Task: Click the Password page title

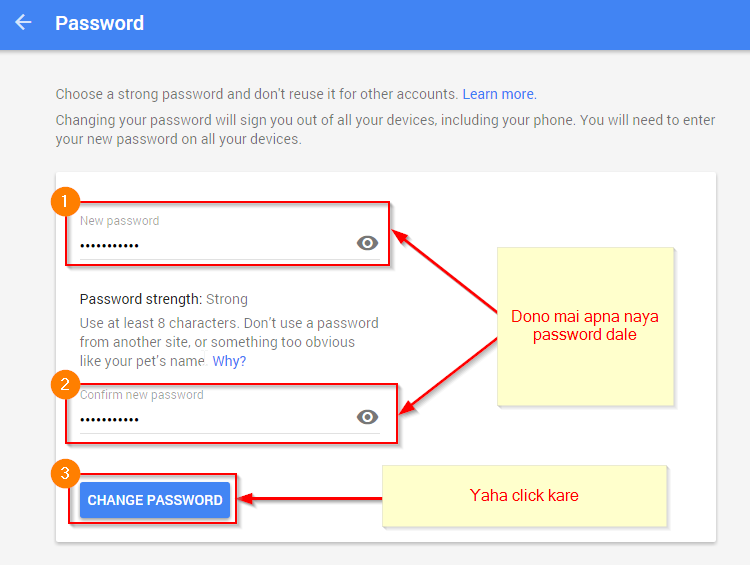Action: point(99,23)
